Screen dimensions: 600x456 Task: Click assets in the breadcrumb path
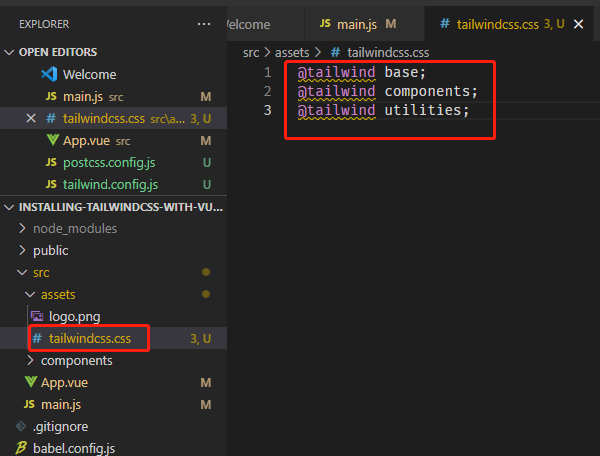[x=292, y=52]
